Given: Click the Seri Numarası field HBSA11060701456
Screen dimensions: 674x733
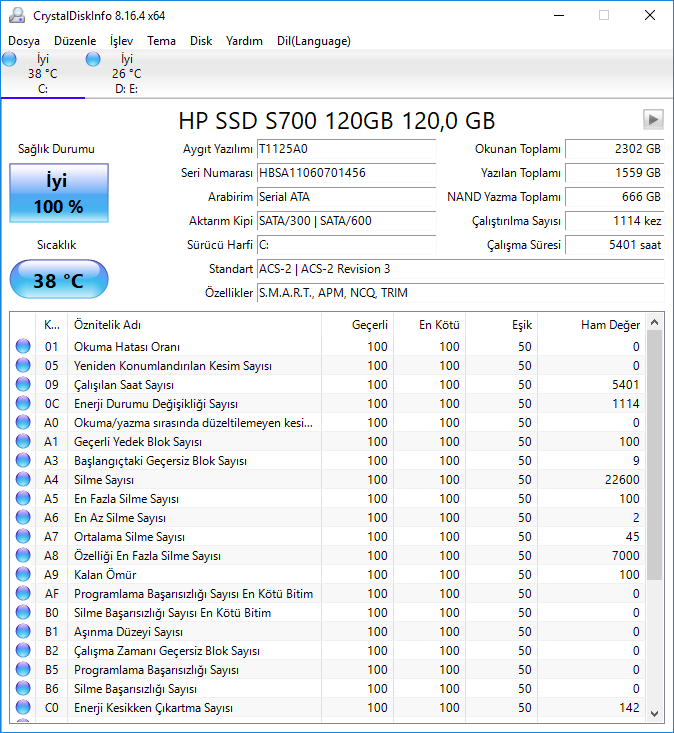Looking at the screenshot, I should point(346,173).
